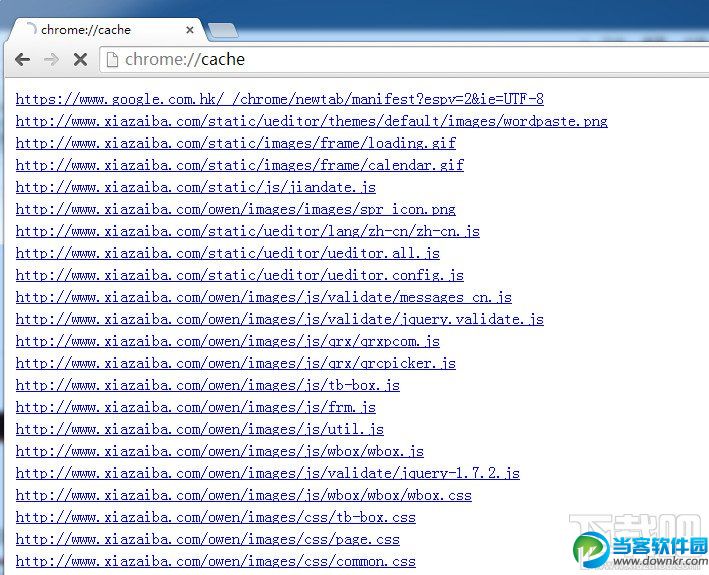
Task: Open the page.css cache link
Action: point(208,539)
